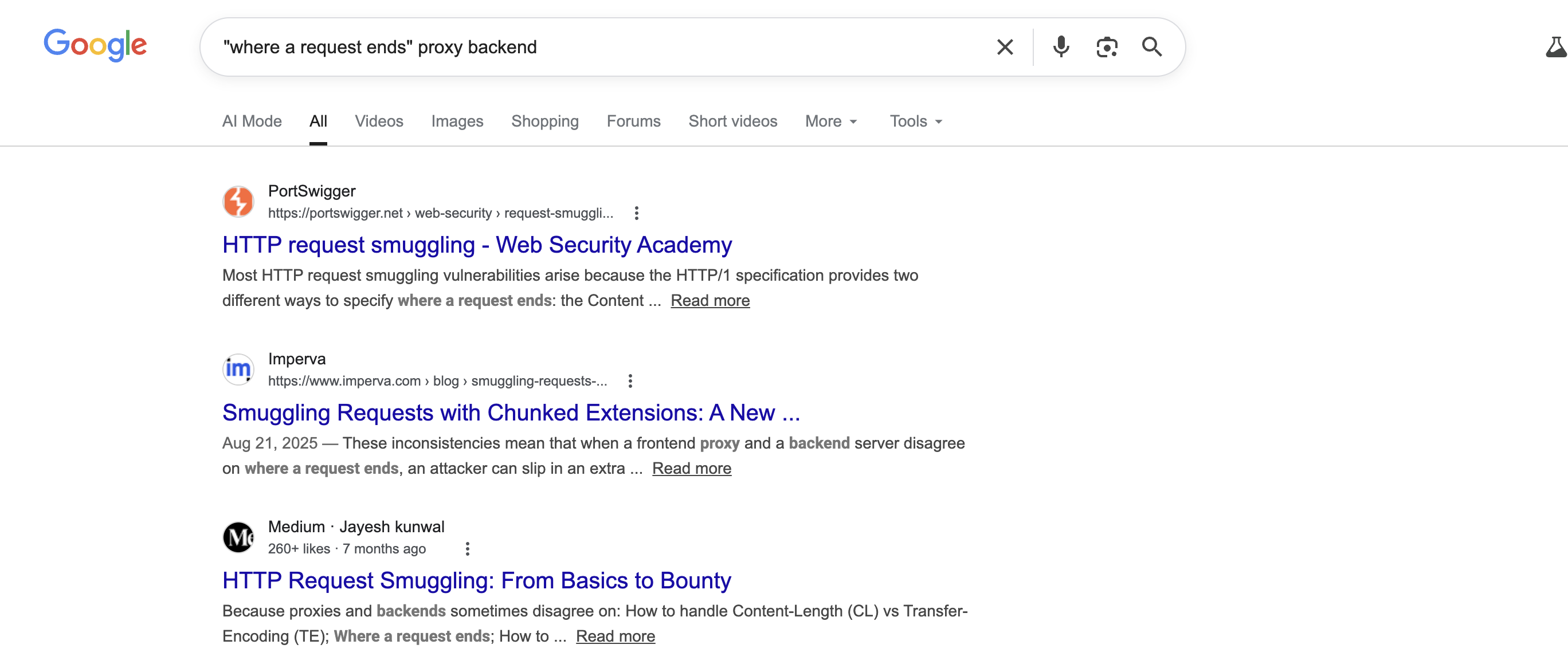Image resolution: width=1568 pixels, height=668 pixels.
Task: Click the PortSwigger site favicon
Action: click(x=238, y=201)
